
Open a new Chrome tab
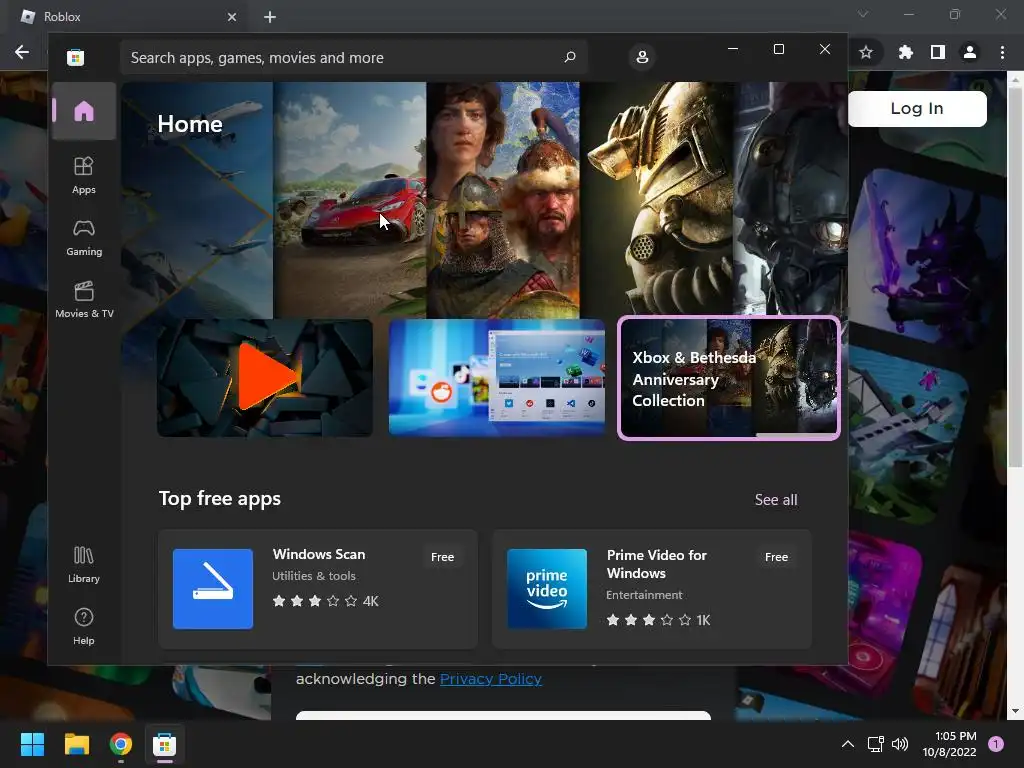(x=270, y=17)
